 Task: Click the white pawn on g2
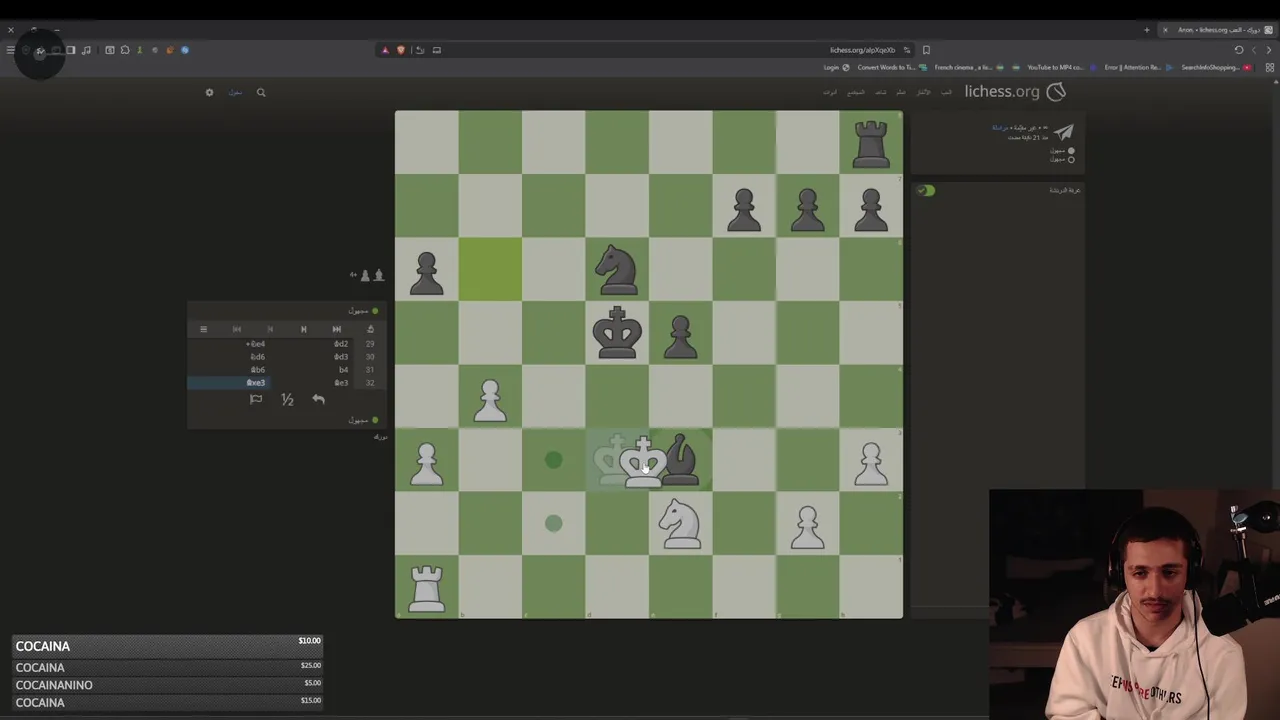[x=807, y=525]
